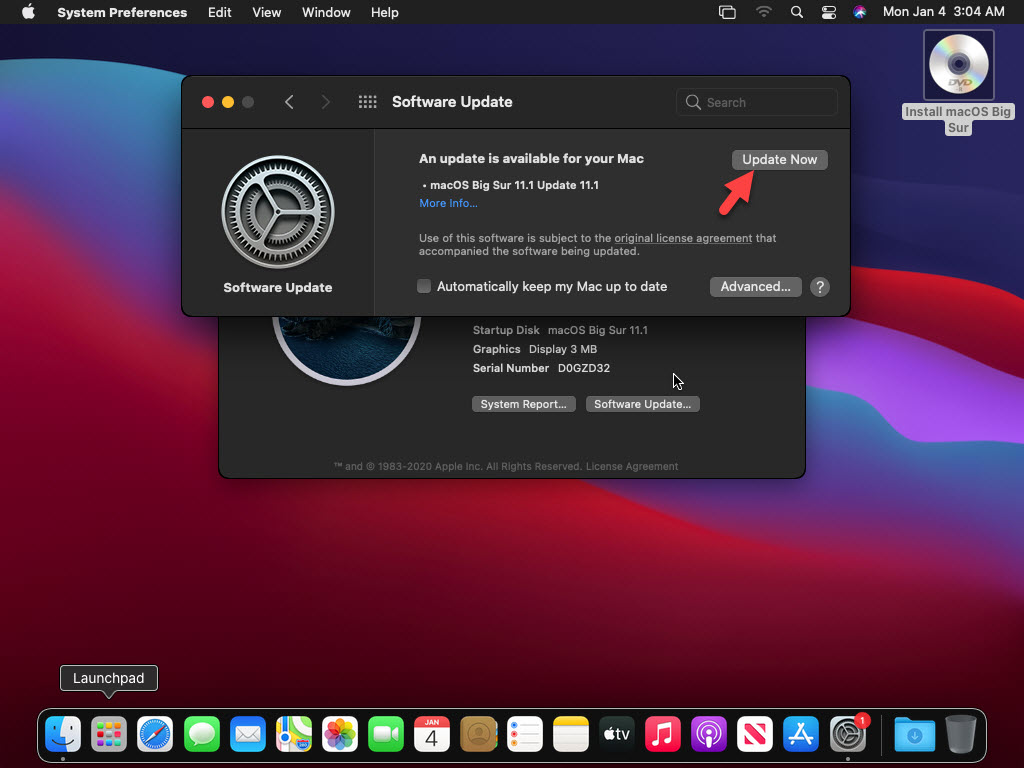Open the Help menu
The height and width of the screenshot is (768, 1024).
click(385, 12)
